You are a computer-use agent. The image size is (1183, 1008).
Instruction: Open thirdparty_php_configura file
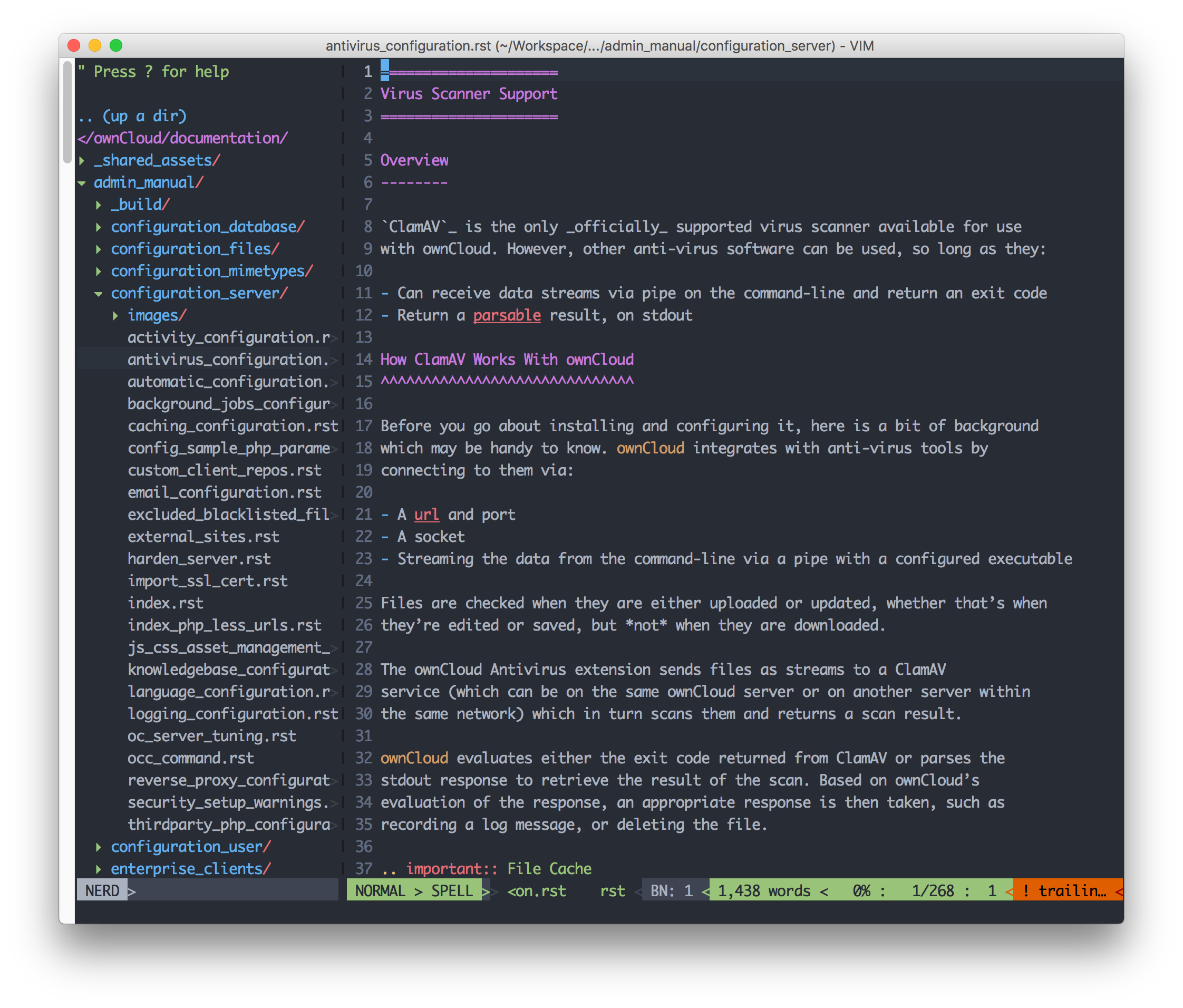click(x=229, y=825)
